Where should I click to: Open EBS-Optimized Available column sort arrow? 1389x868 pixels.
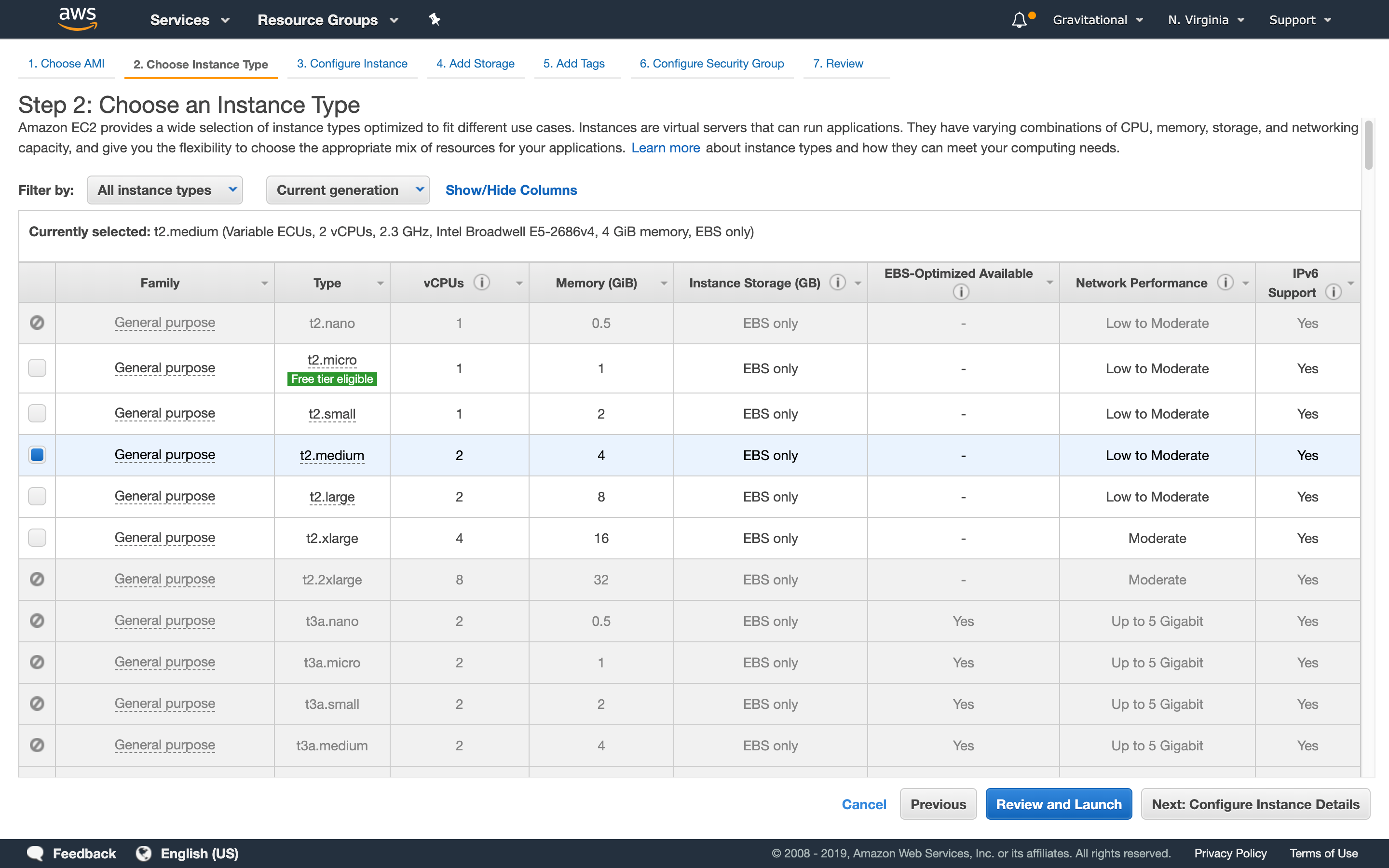pos(1049,282)
